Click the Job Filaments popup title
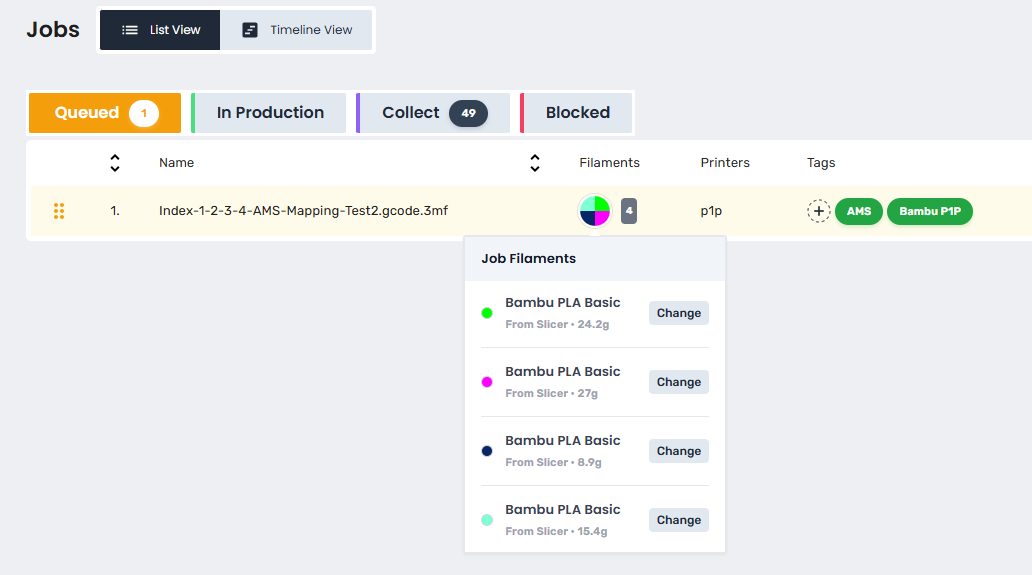This screenshot has width=1032, height=575. [529, 259]
